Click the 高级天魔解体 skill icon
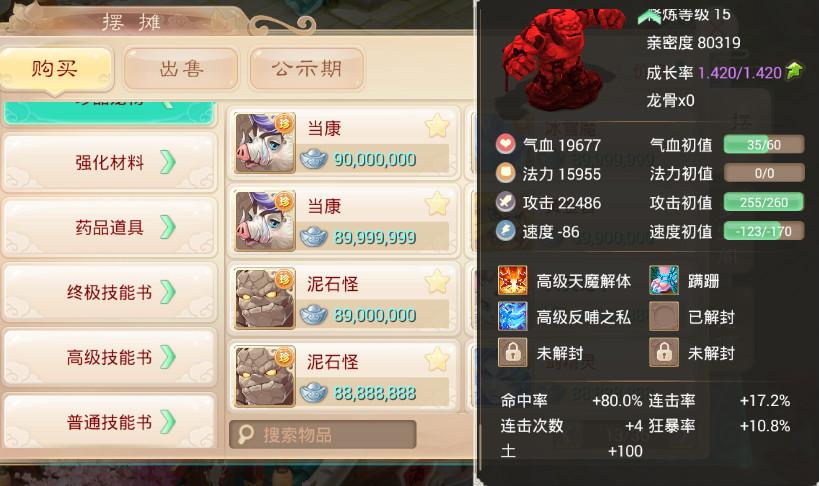This screenshot has height=486, width=819. coord(512,280)
